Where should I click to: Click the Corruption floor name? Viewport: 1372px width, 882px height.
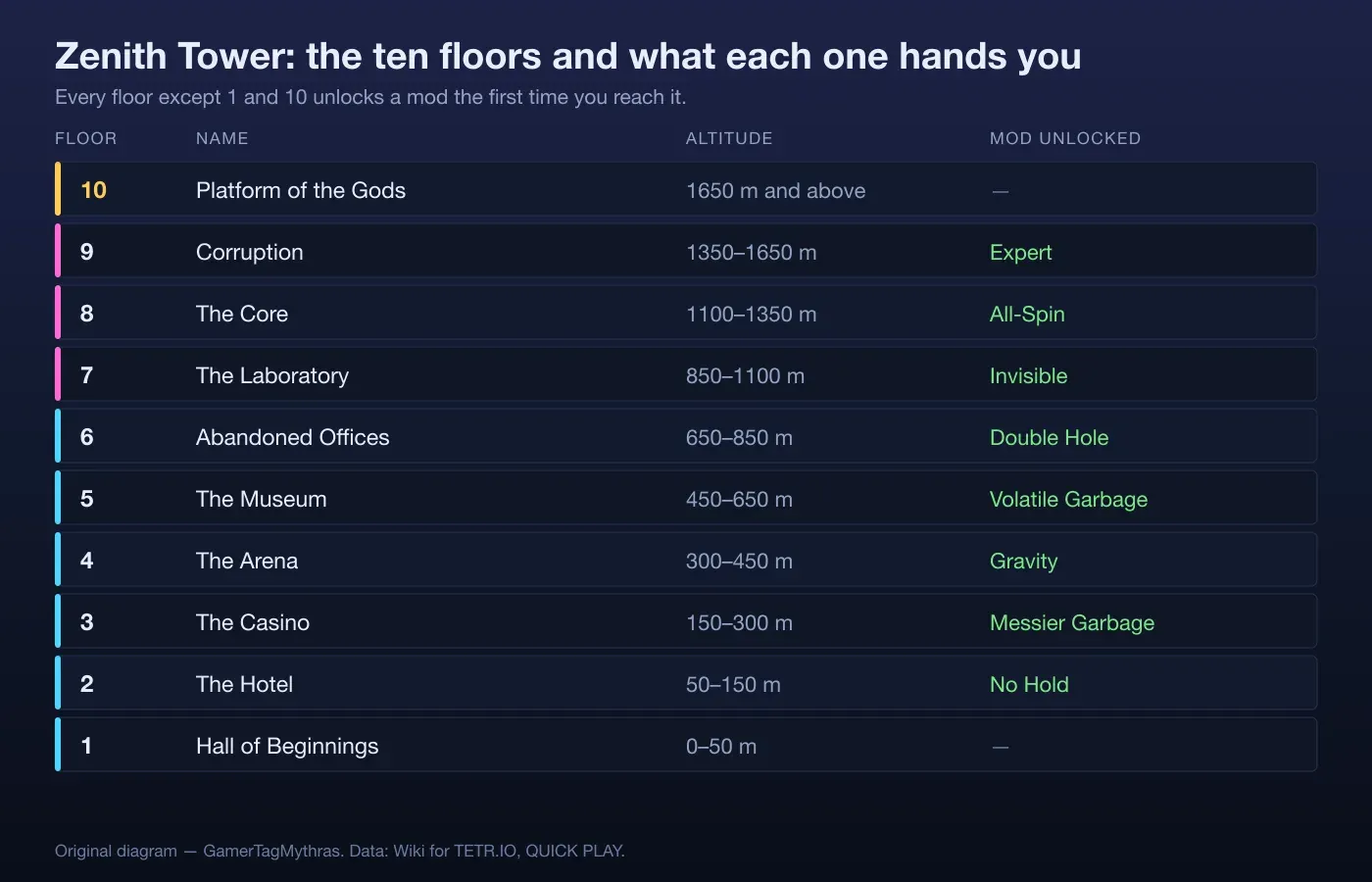point(250,252)
